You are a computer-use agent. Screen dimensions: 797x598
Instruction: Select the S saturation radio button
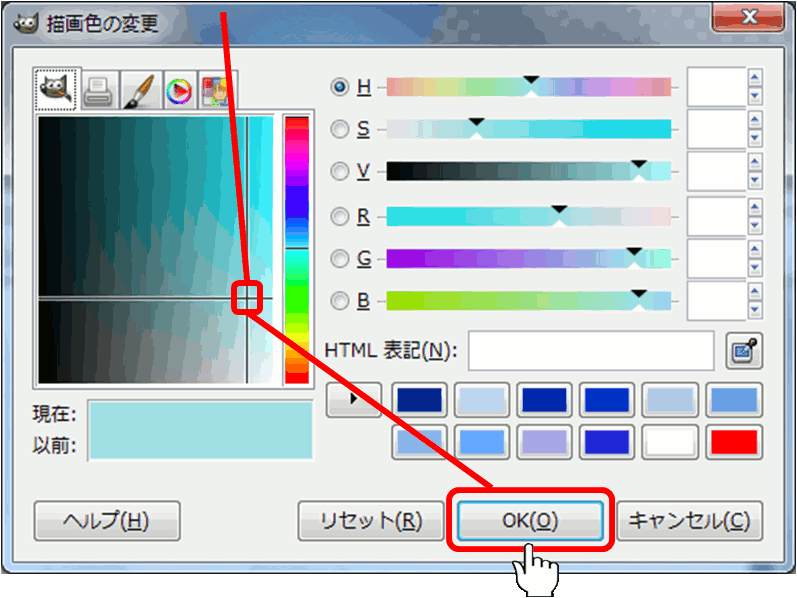pyautogui.click(x=341, y=129)
